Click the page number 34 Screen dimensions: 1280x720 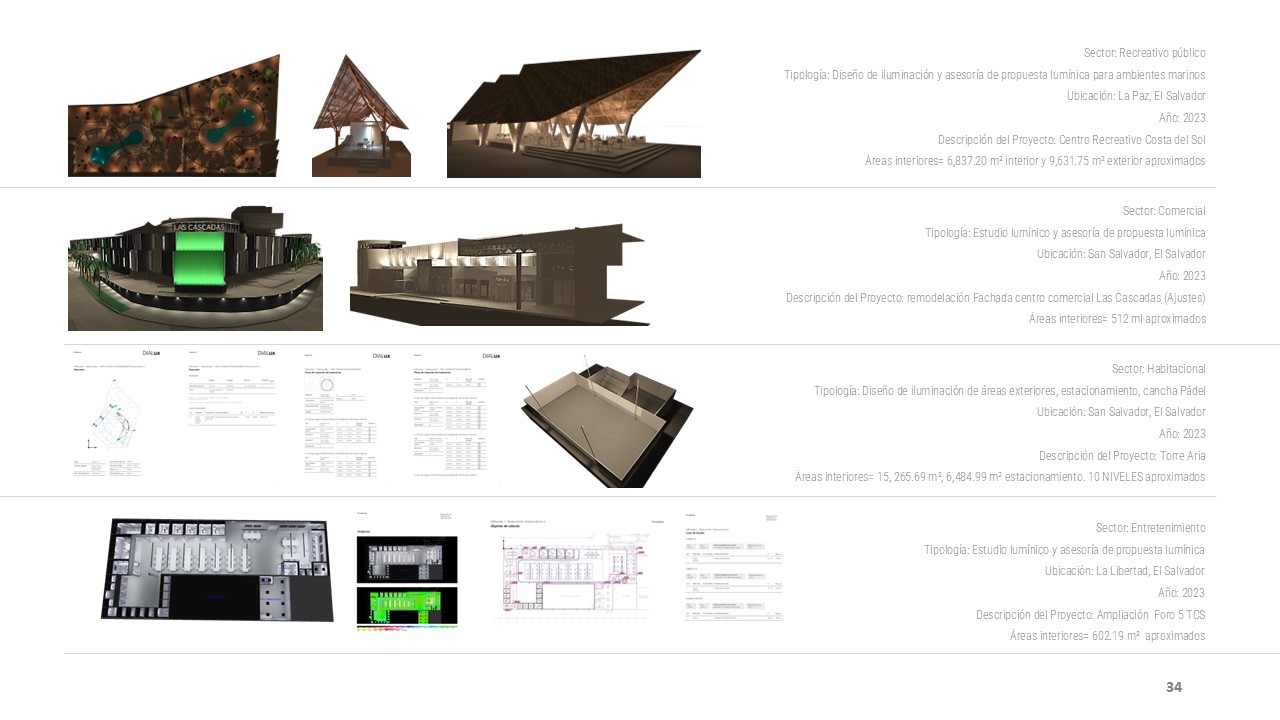[1173, 687]
